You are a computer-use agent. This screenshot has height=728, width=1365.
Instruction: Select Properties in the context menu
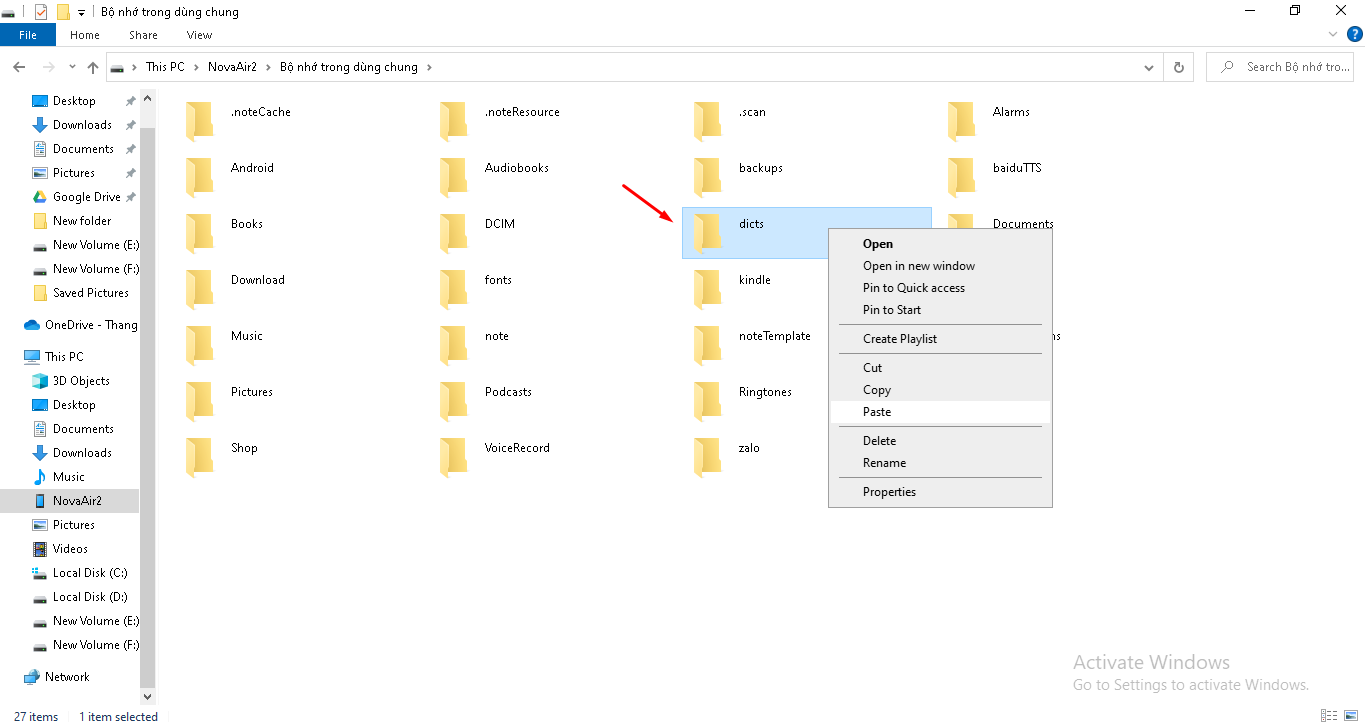(x=889, y=492)
